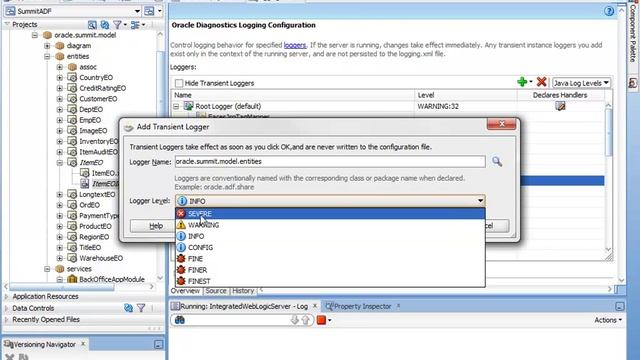Pick FINE logger level option

click(330, 258)
